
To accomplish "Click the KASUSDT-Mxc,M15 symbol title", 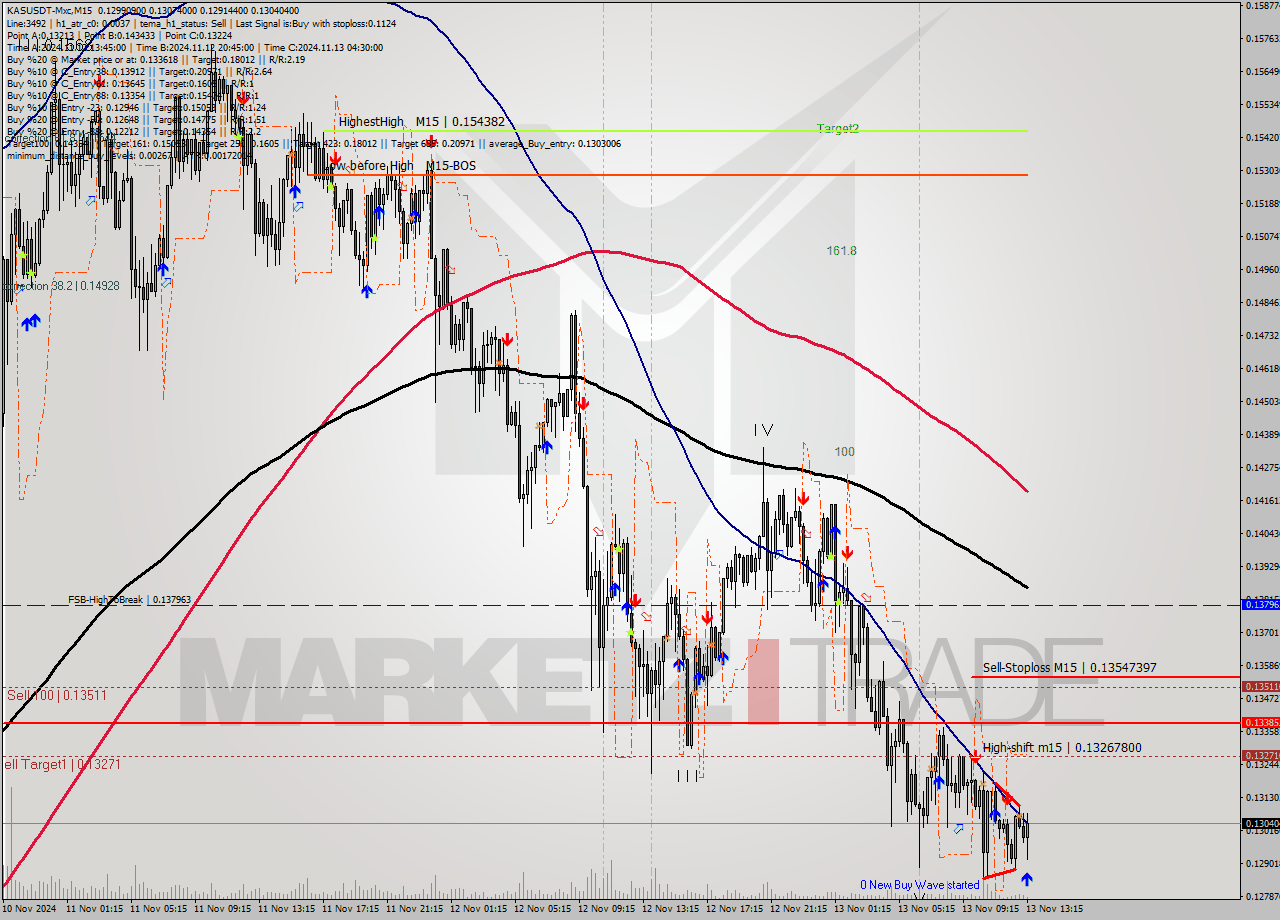I will (x=48, y=10).
